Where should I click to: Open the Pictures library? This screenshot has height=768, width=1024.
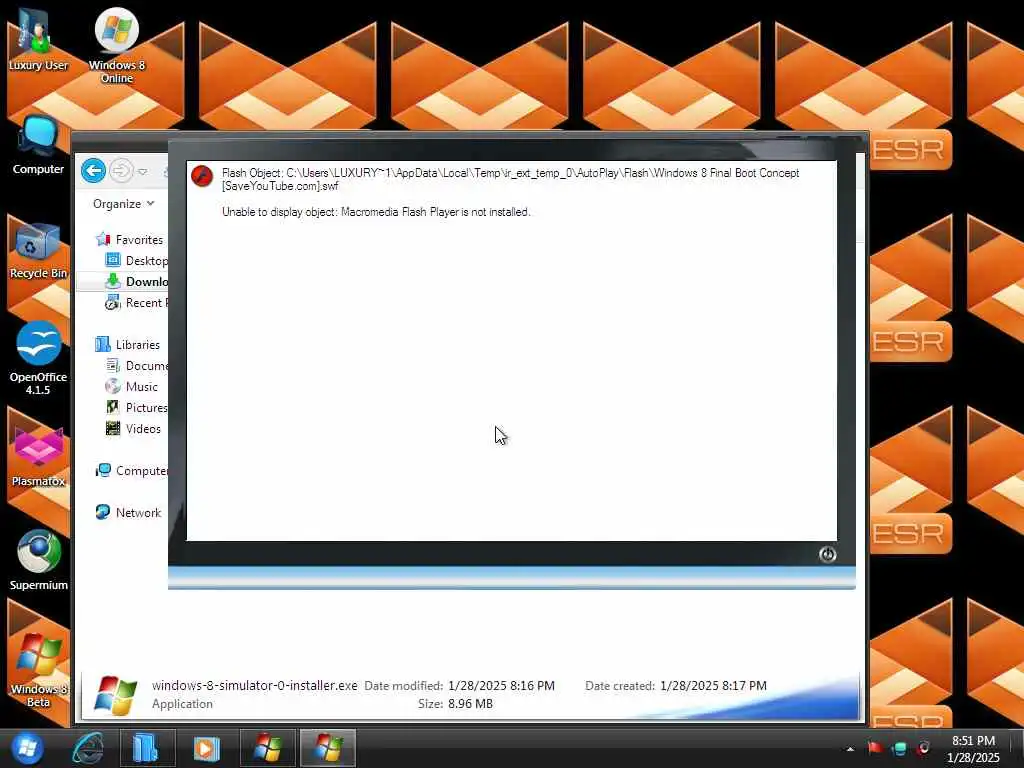tap(136, 408)
